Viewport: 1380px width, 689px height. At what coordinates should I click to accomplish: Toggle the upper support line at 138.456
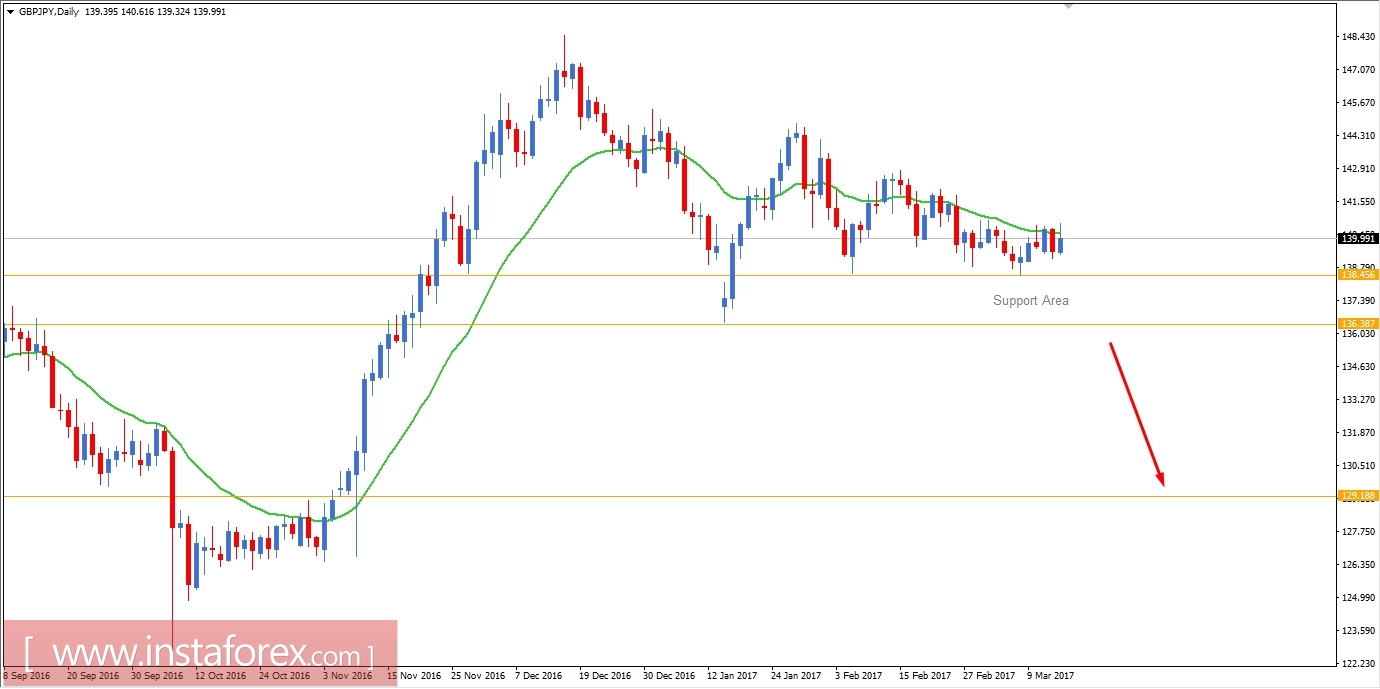click(700, 274)
